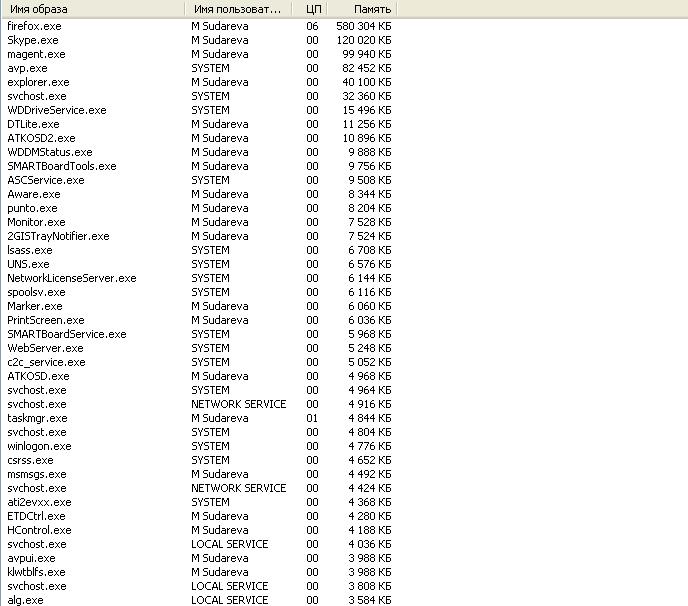Click CPU value 01 for taskmgr.exe
Image resolution: width=688 pixels, height=606 pixels.
click(x=312, y=420)
